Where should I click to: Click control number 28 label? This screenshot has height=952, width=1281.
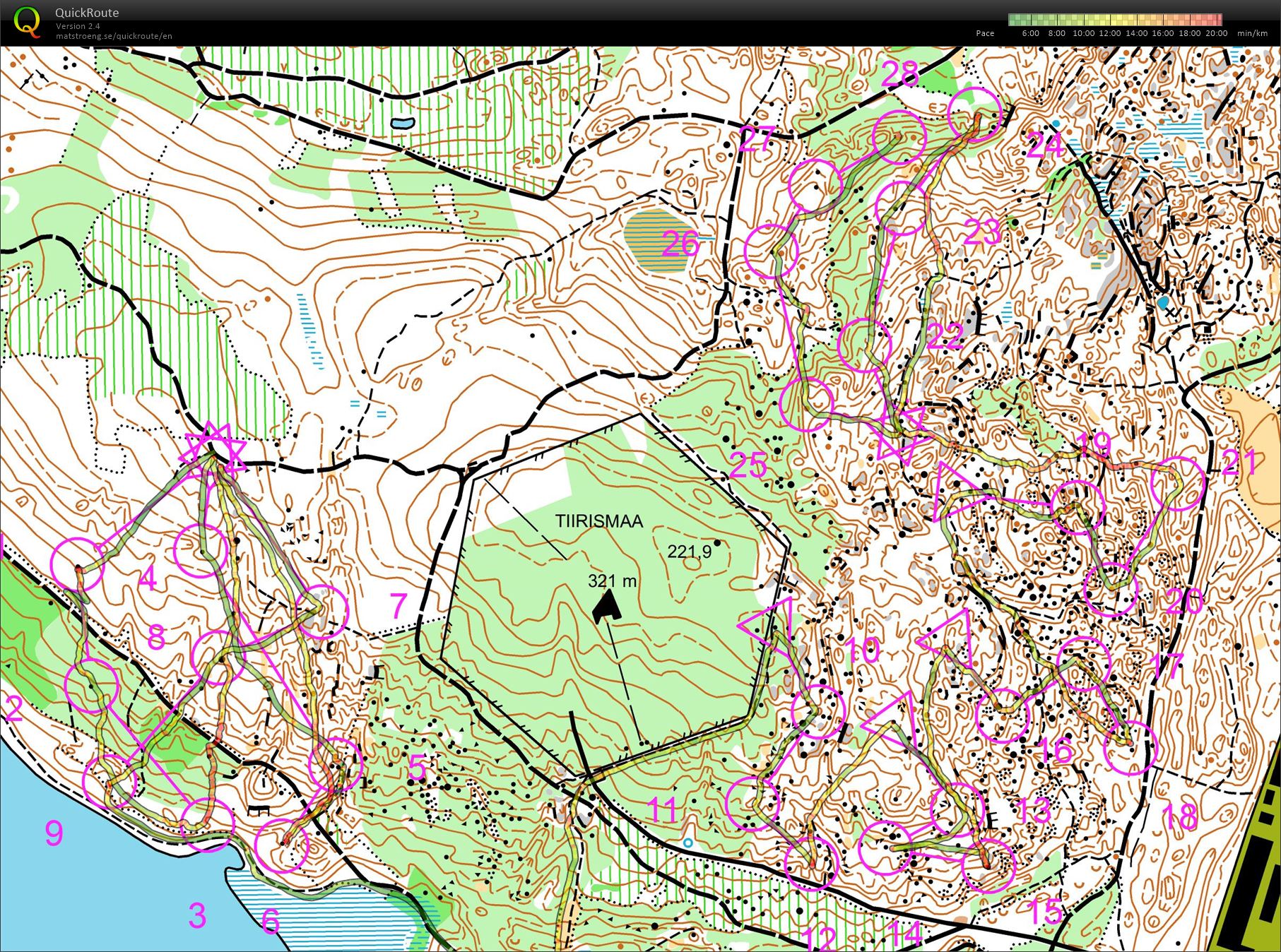900,73
